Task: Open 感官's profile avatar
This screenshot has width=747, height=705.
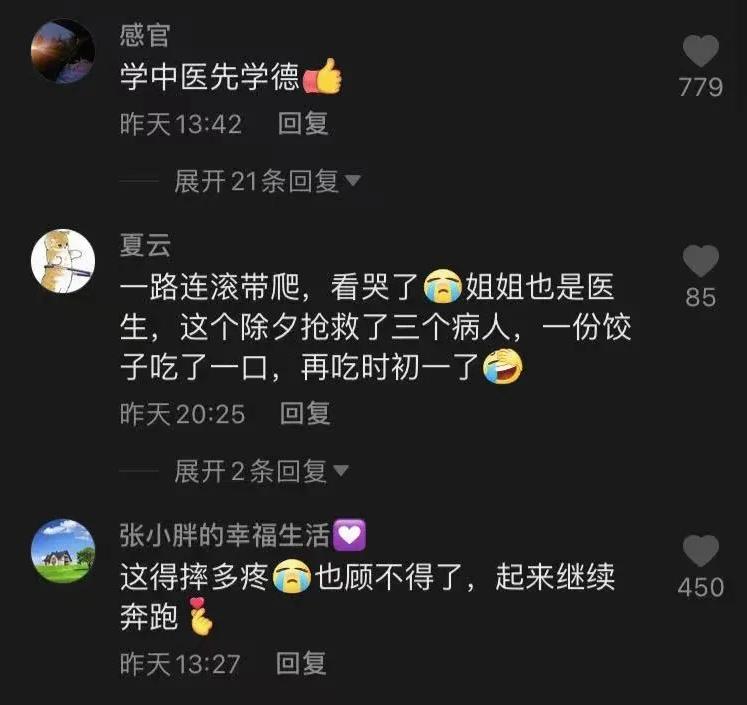Action: click(63, 51)
